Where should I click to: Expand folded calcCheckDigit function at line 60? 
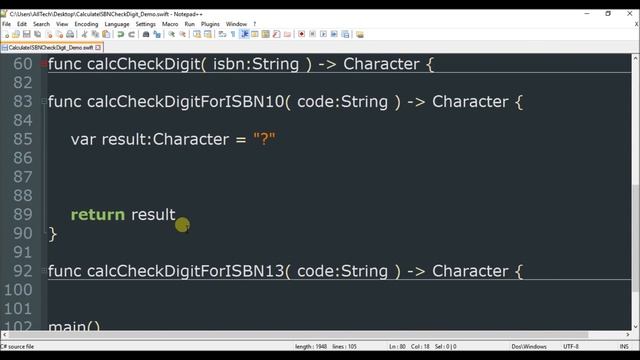(44, 64)
